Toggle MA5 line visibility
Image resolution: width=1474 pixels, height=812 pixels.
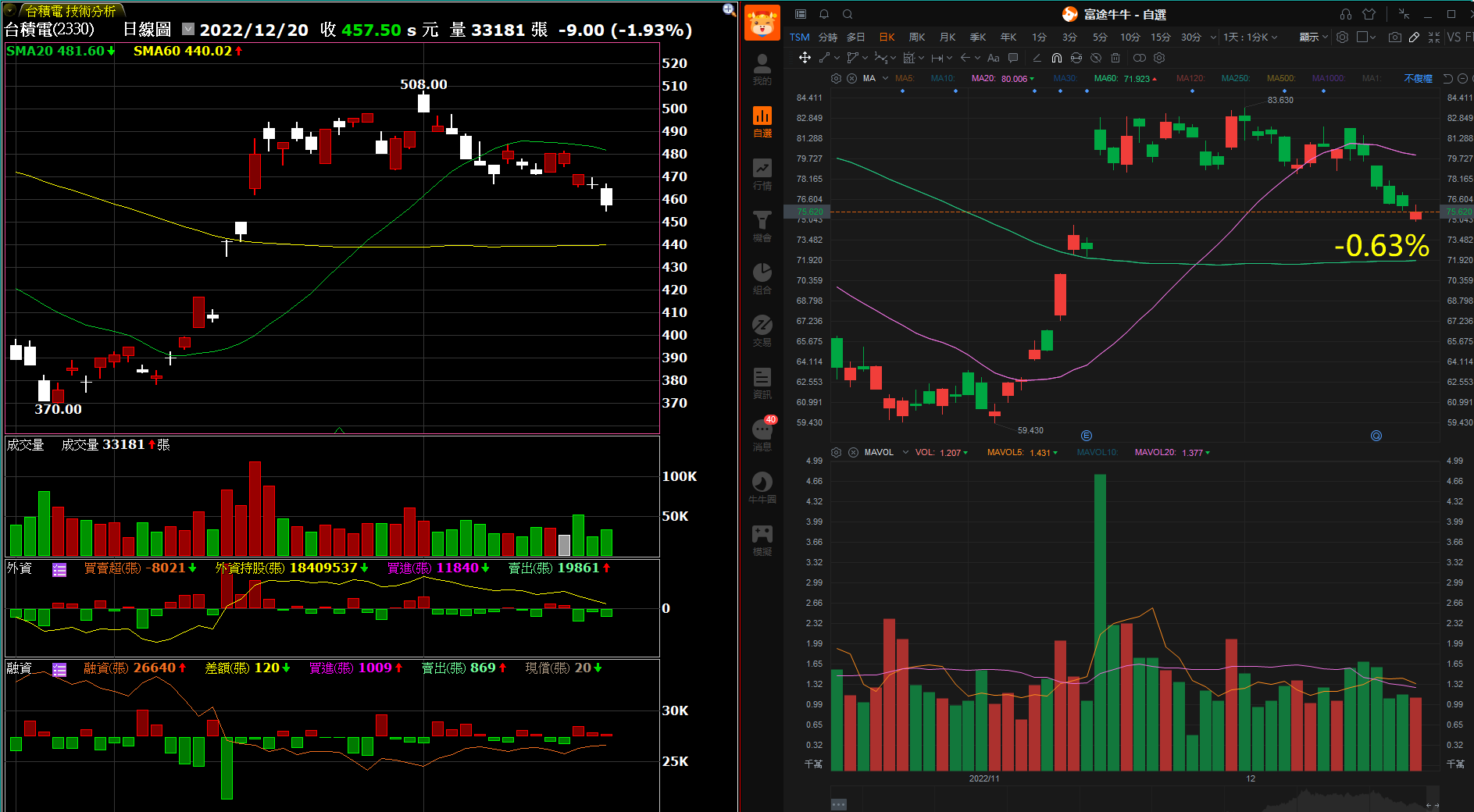(905, 78)
